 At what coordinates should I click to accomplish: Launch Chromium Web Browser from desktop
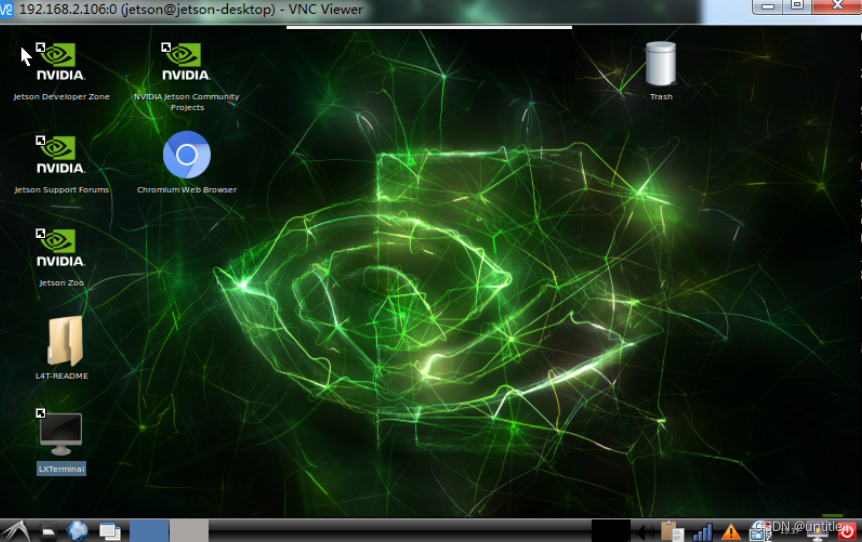click(x=187, y=154)
